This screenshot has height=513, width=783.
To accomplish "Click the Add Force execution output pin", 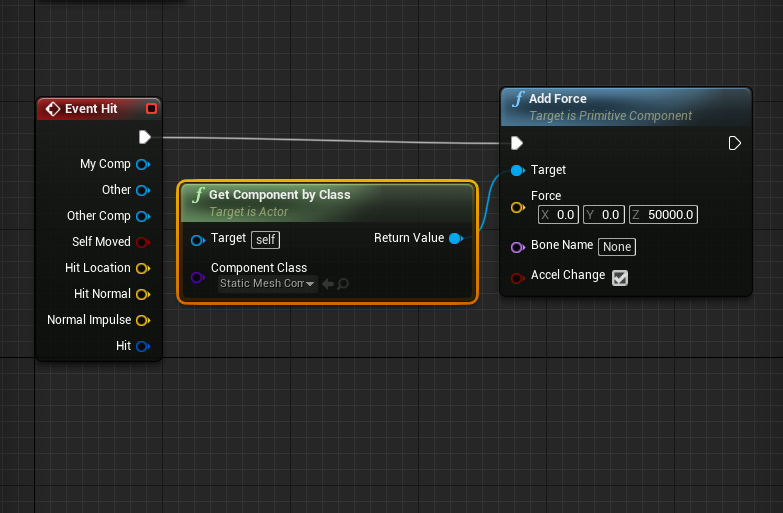I will pyautogui.click(x=735, y=143).
